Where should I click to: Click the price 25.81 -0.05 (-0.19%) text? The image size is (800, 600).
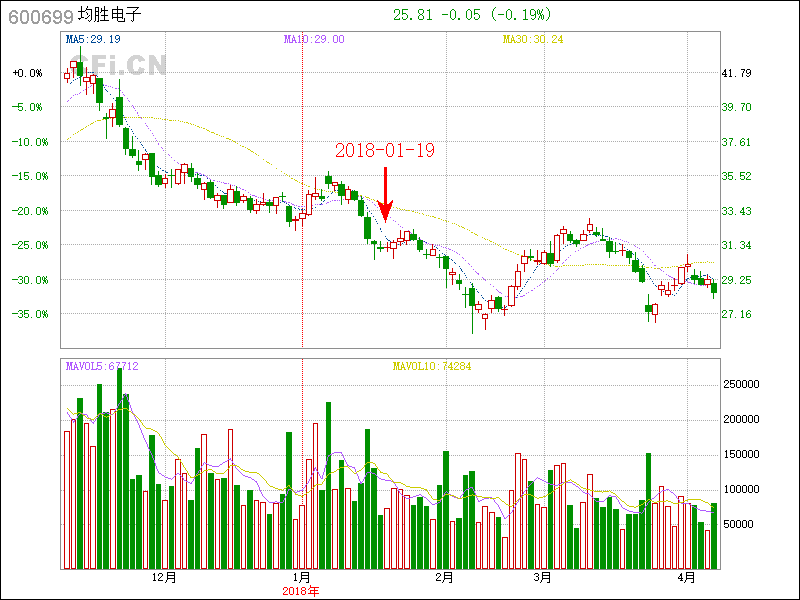pyautogui.click(x=471, y=15)
